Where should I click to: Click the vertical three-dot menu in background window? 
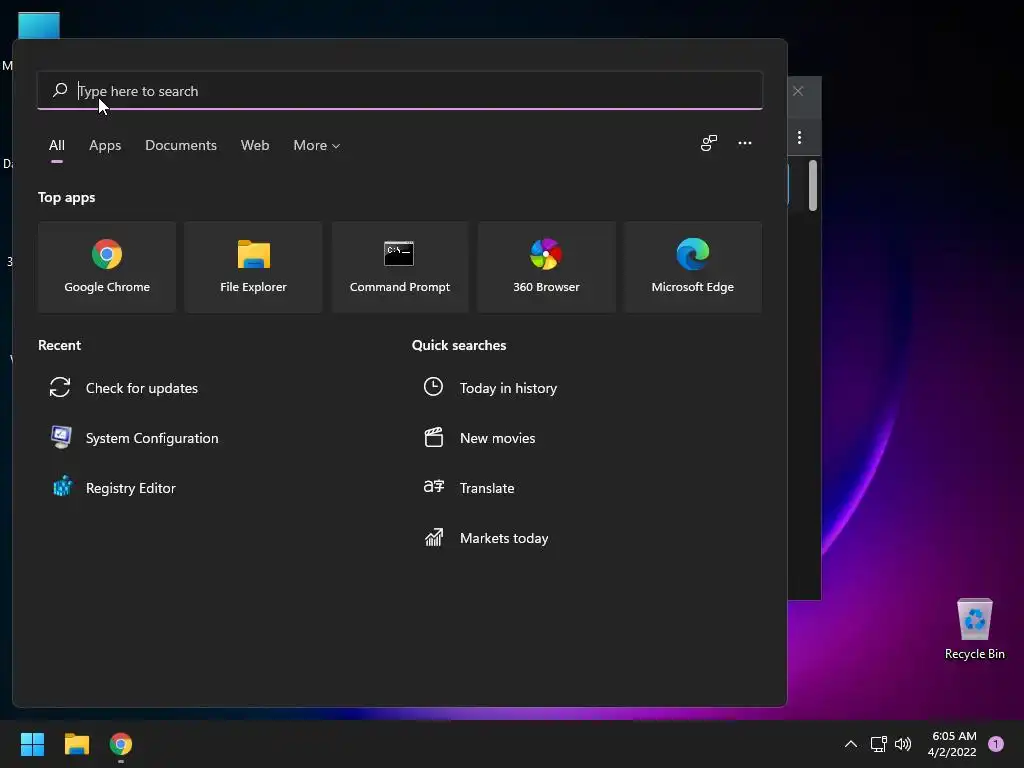click(x=799, y=137)
